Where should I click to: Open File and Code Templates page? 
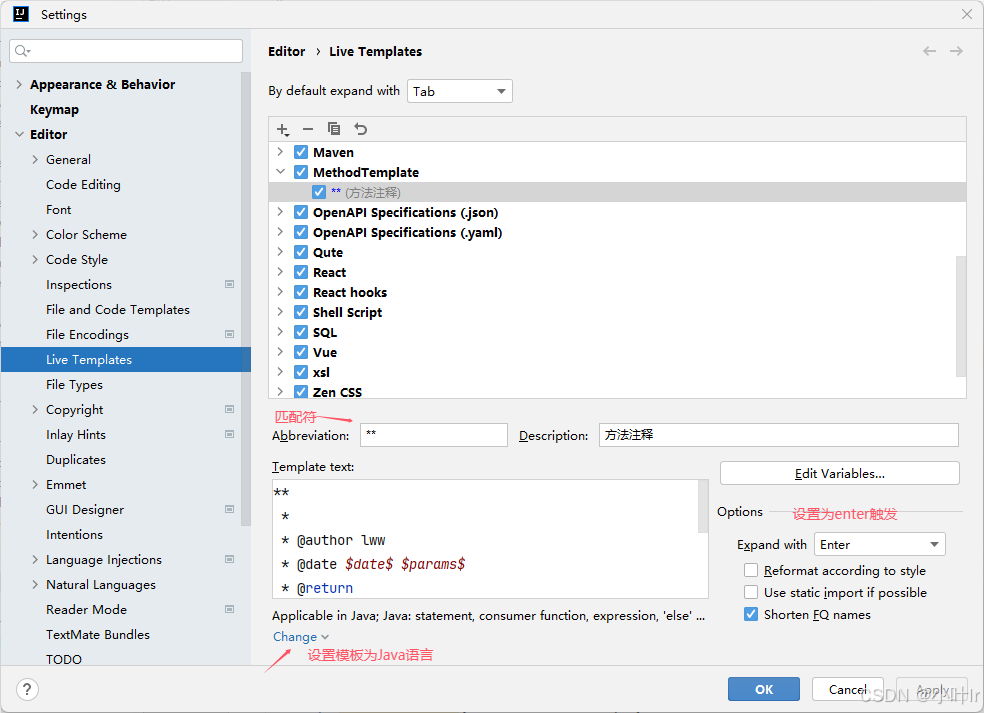[117, 309]
